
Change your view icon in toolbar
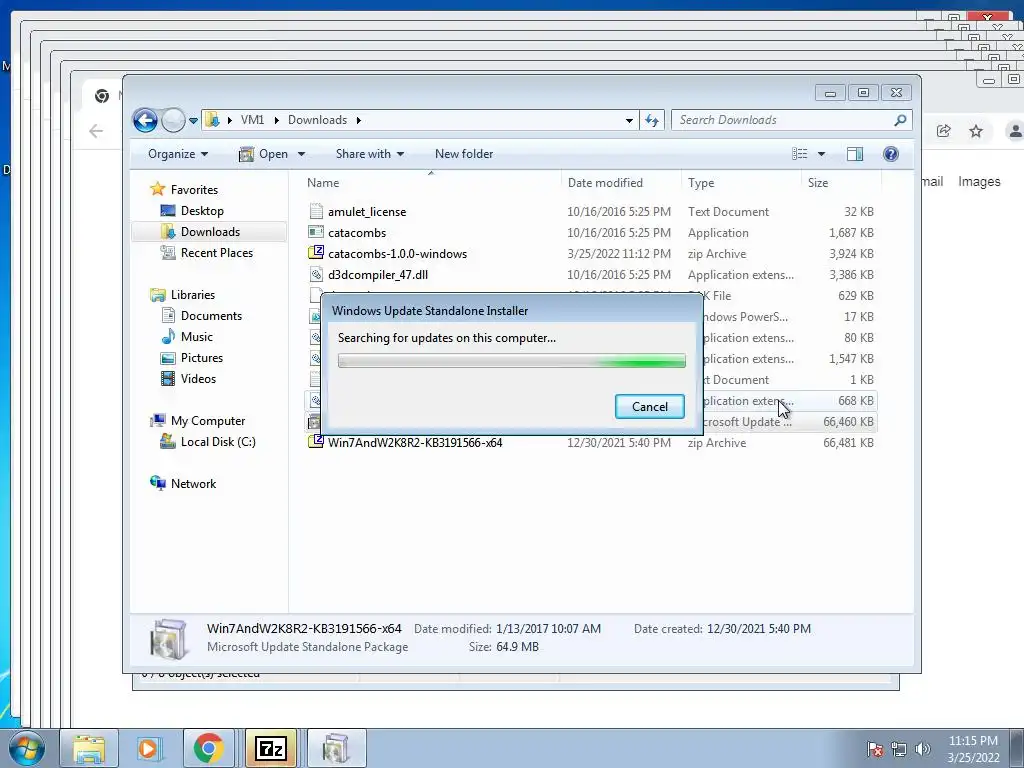coord(800,154)
